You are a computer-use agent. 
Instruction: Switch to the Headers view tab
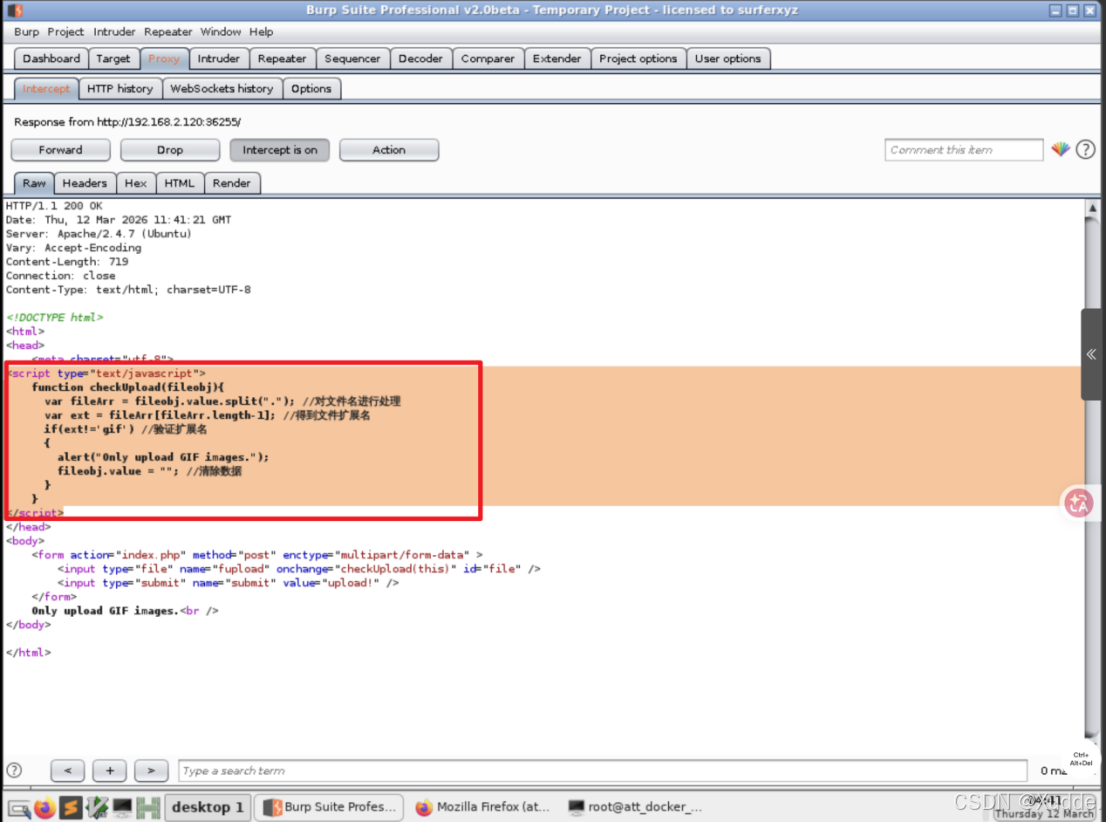(x=85, y=183)
